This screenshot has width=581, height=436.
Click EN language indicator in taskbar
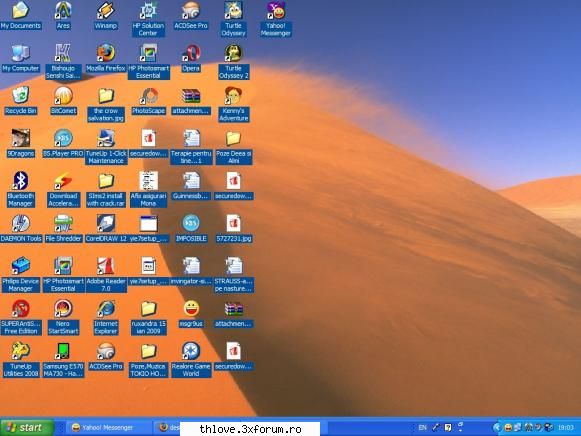coord(422,427)
